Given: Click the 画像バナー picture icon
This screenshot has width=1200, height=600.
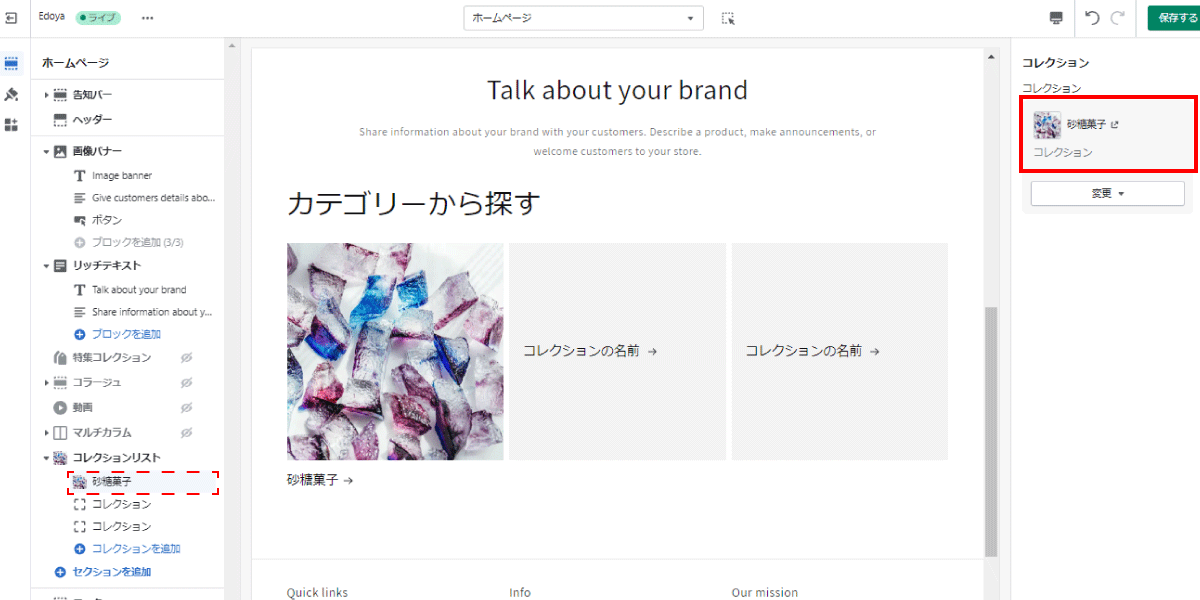Looking at the screenshot, I should coord(60,152).
